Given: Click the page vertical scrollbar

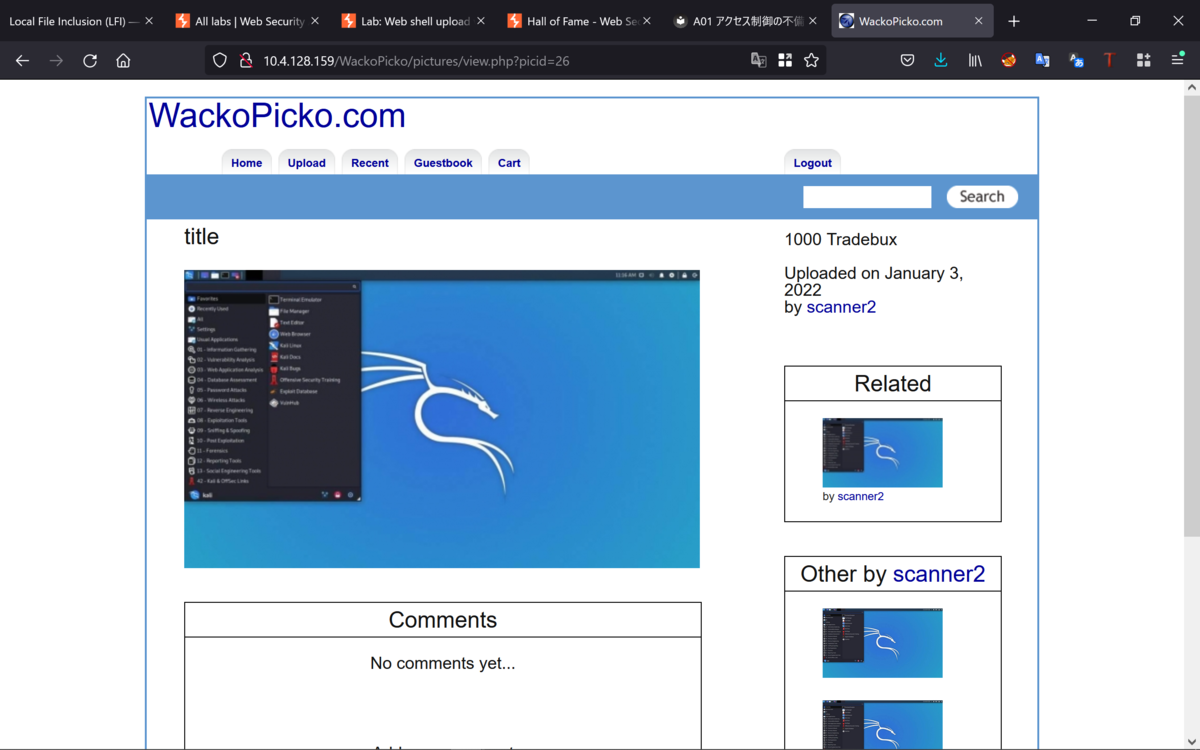Looking at the screenshot, I should [x=1191, y=316].
